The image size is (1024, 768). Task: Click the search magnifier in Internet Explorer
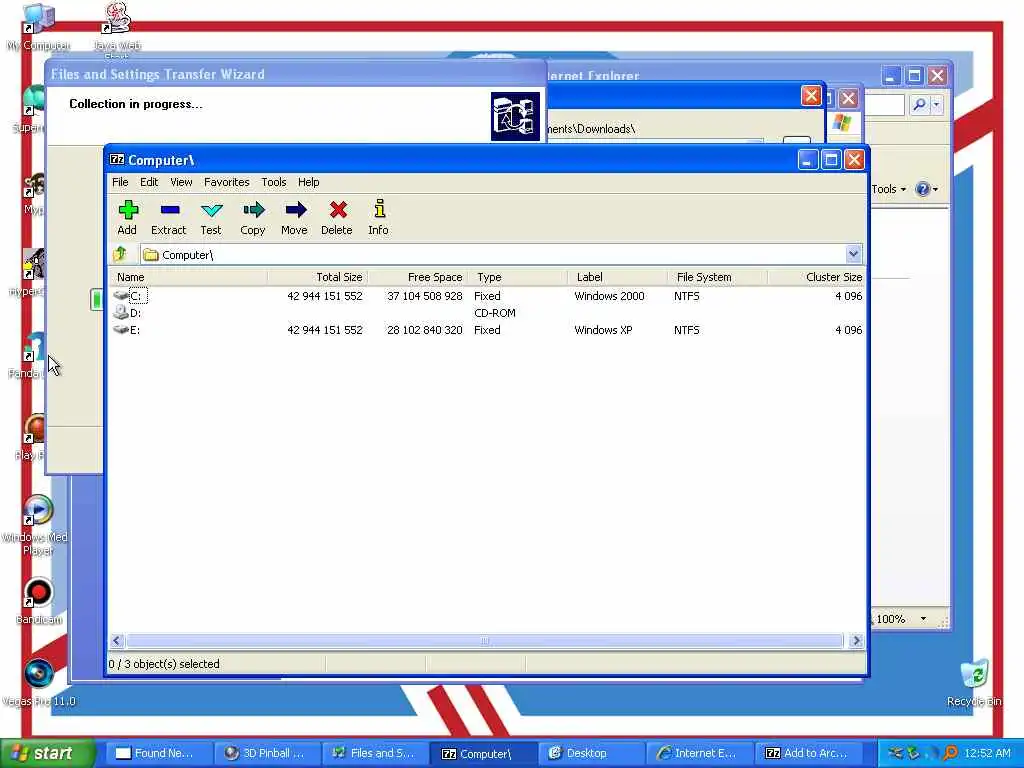click(919, 104)
